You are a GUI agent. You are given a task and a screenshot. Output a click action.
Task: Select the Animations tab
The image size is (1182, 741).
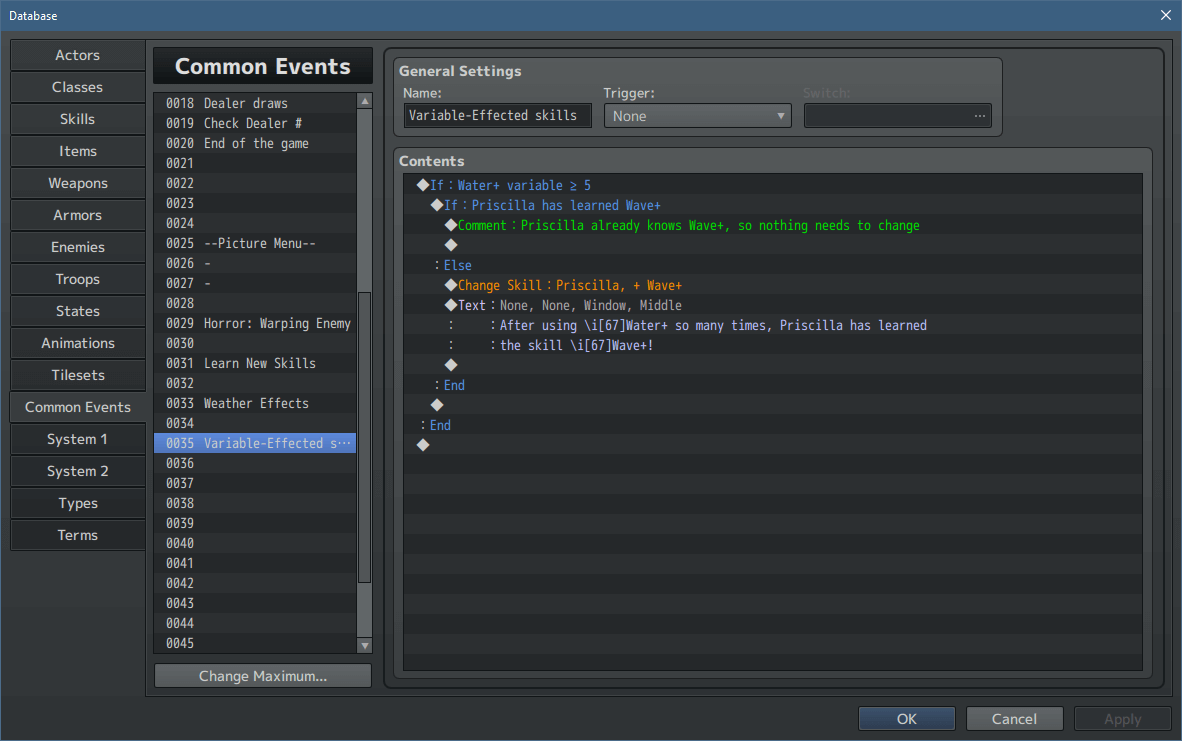point(78,344)
